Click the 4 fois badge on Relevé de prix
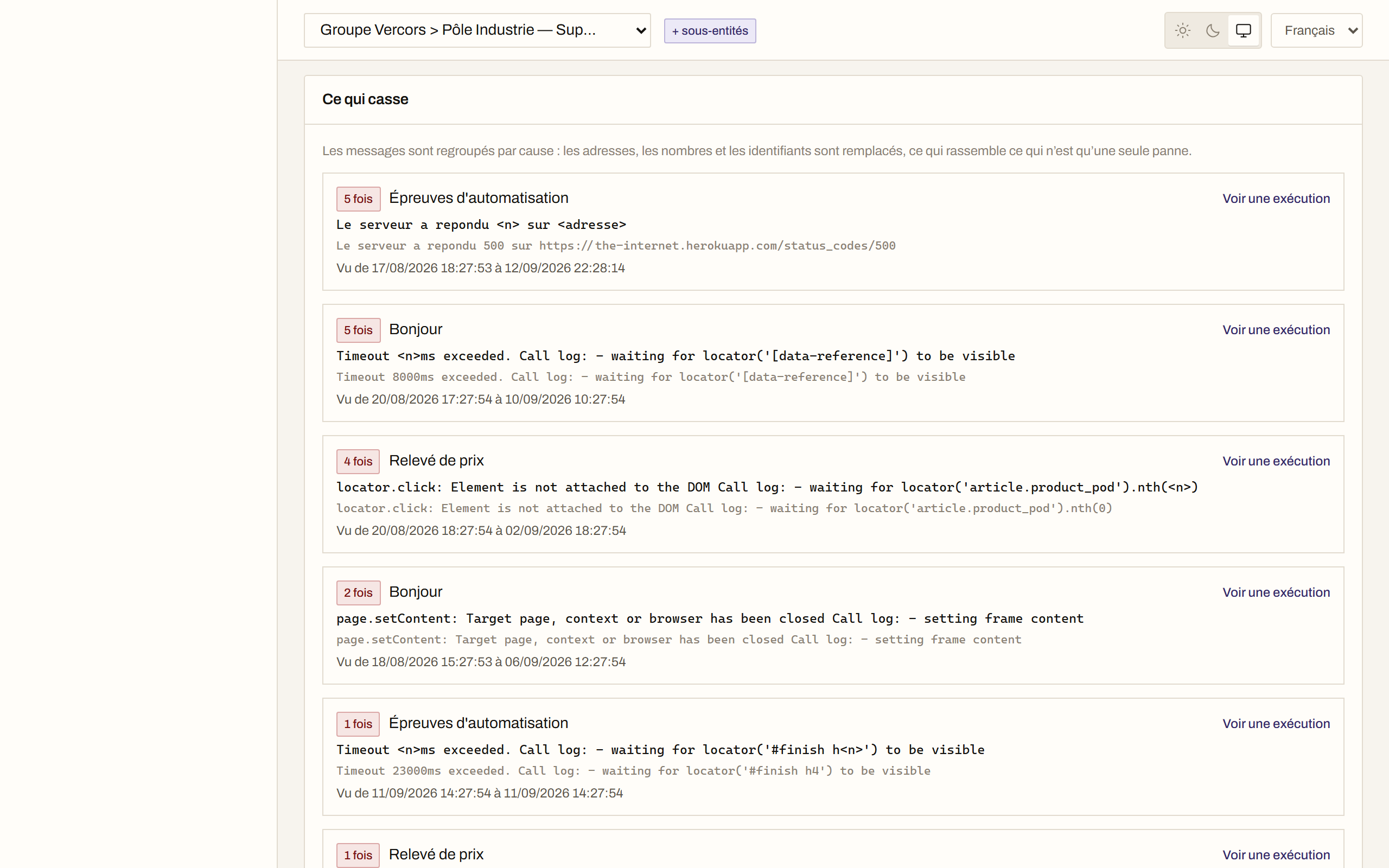This screenshot has width=1389, height=868. pyautogui.click(x=358, y=462)
